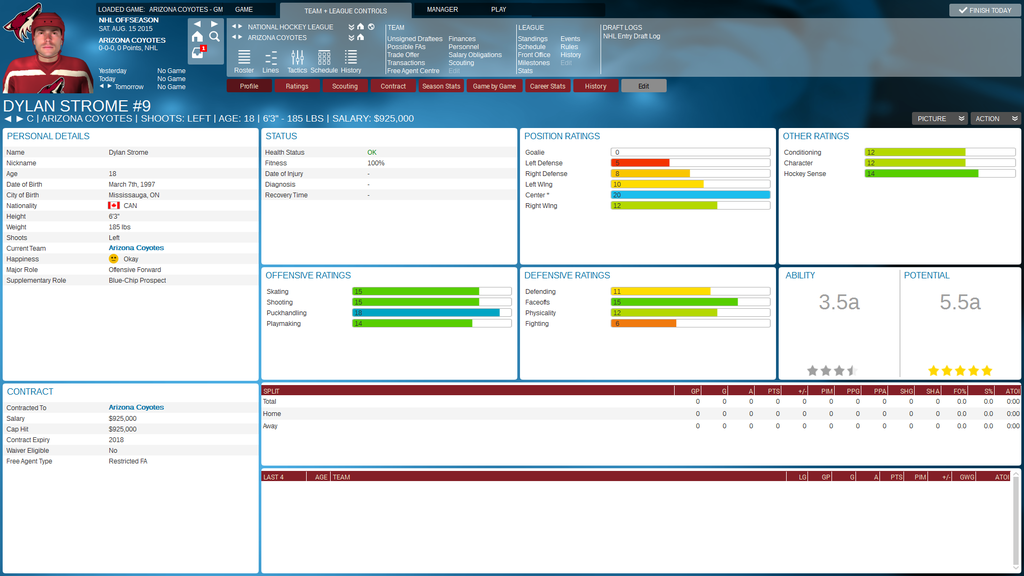The image size is (1024, 576).
Task: Open the team History list icon
Action: (351, 61)
